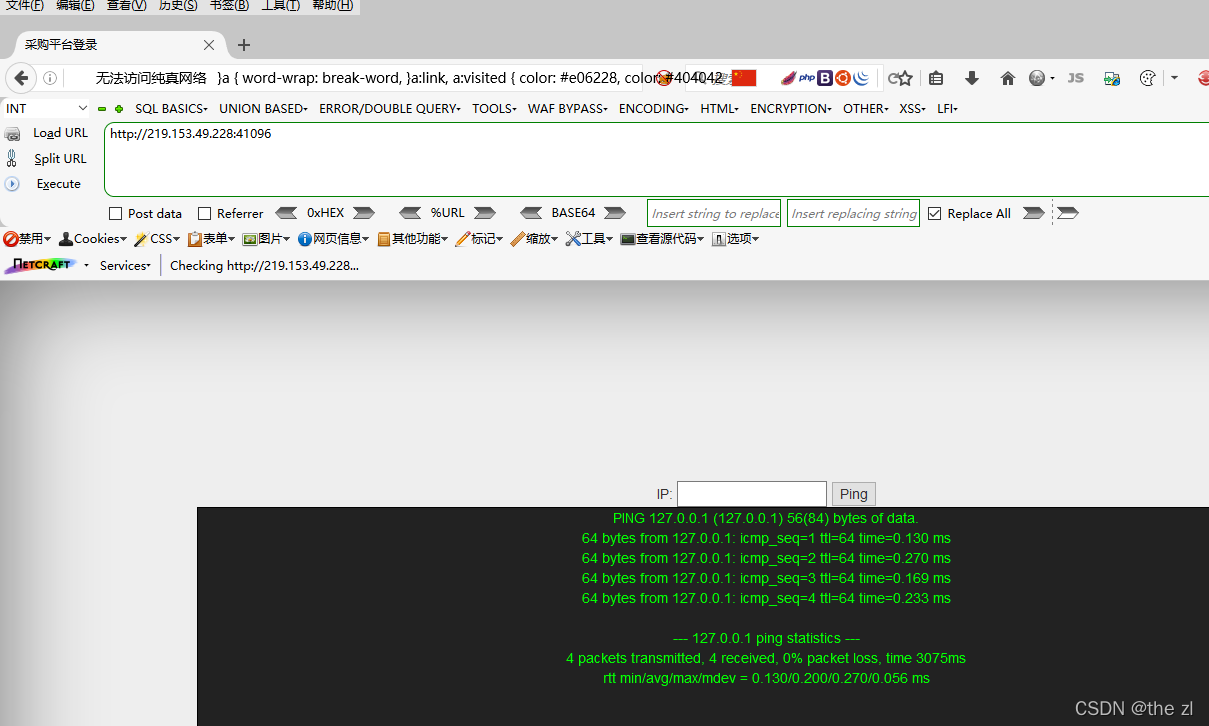Click the site information icon in address bar
This screenshot has width=1209, height=726.
click(x=50, y=78)
